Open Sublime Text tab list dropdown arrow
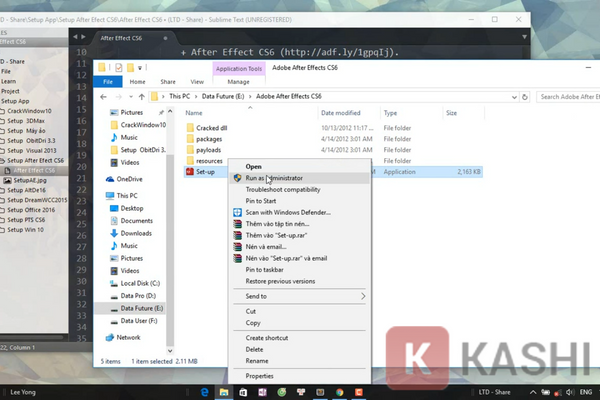The height and width of the screenshot is (400, 600). [524, 37]
